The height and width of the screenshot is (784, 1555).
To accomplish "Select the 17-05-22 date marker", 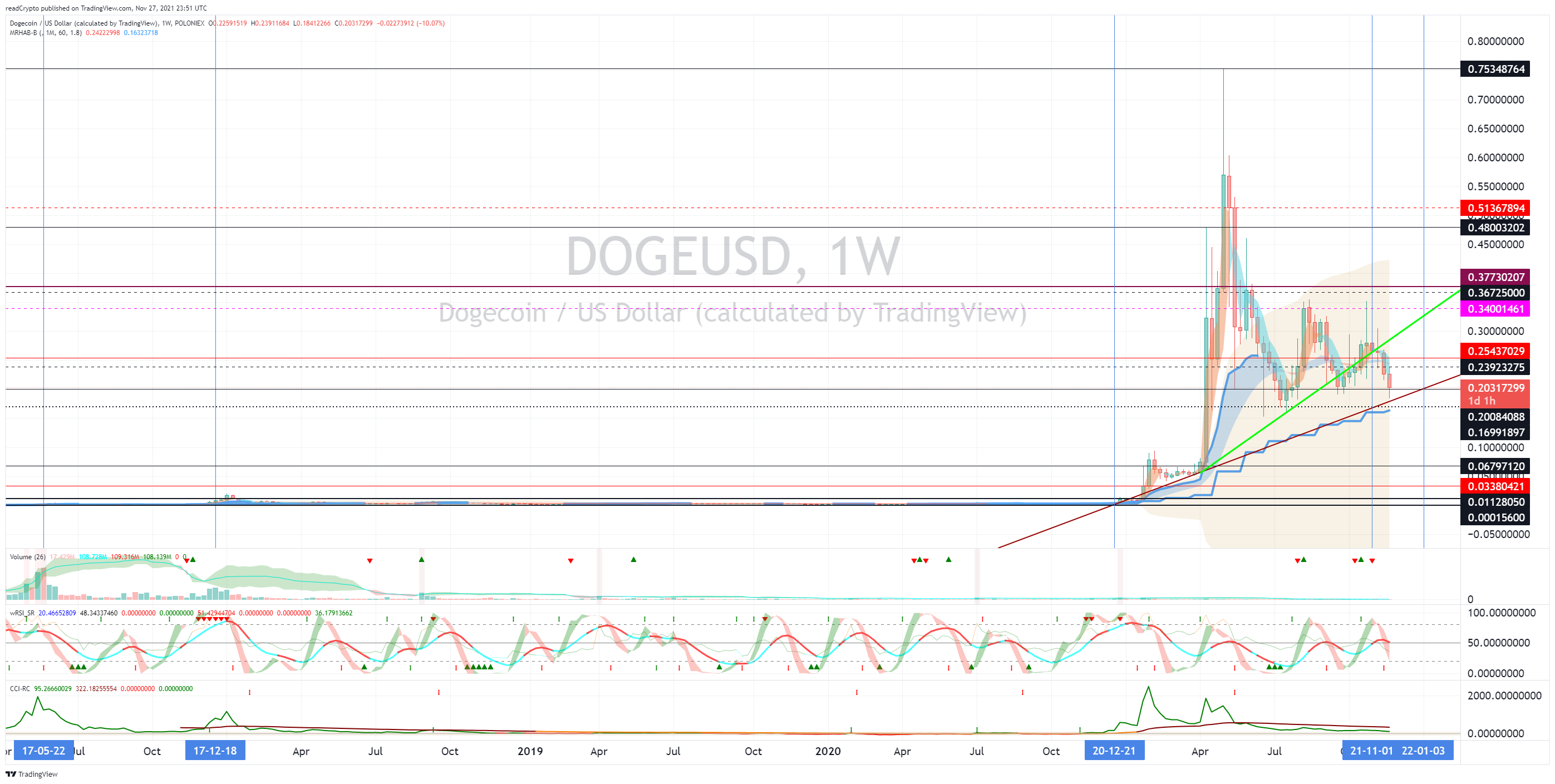I will [x=43, y=751].
